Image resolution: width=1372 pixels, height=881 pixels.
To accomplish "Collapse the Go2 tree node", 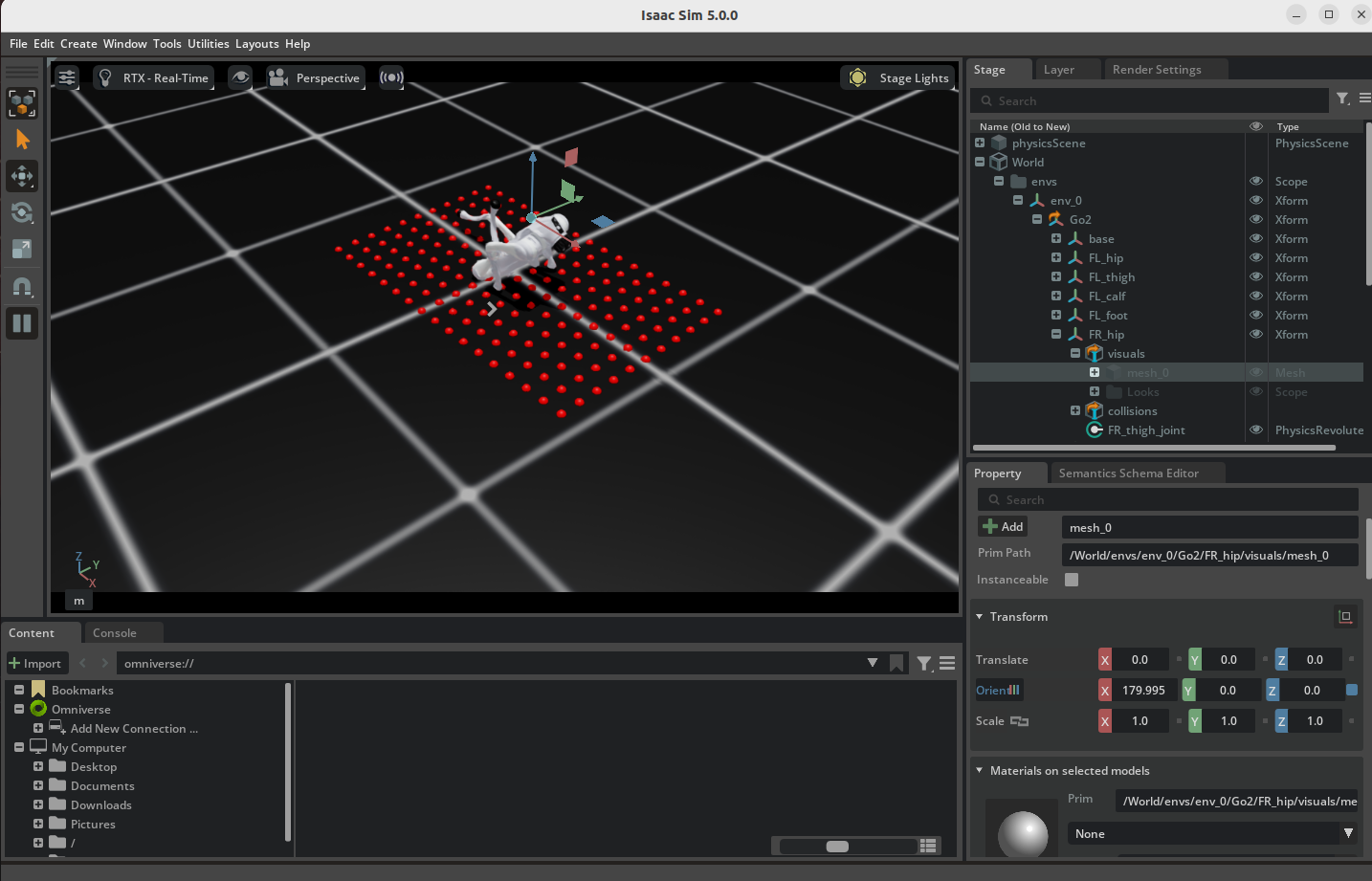I will point(1037,219).
